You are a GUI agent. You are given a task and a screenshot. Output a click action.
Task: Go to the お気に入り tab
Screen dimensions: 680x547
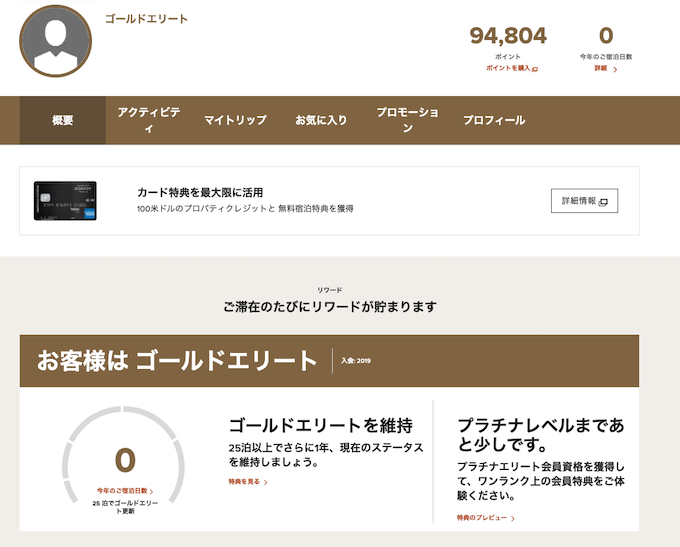coord(321,120)
